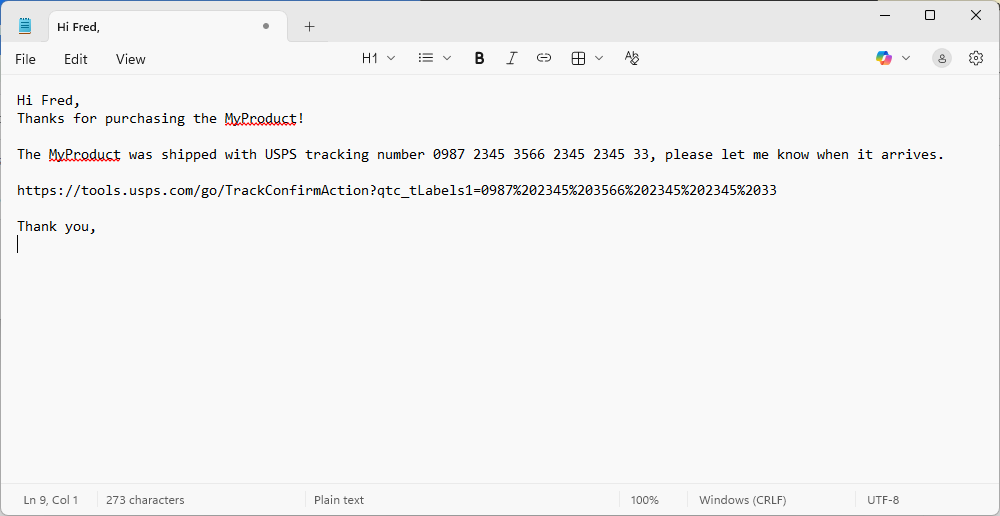The height and width of the screenshot is (516, 1000).
Task: Minimize the Notepad window
Action: click(885, 15)
